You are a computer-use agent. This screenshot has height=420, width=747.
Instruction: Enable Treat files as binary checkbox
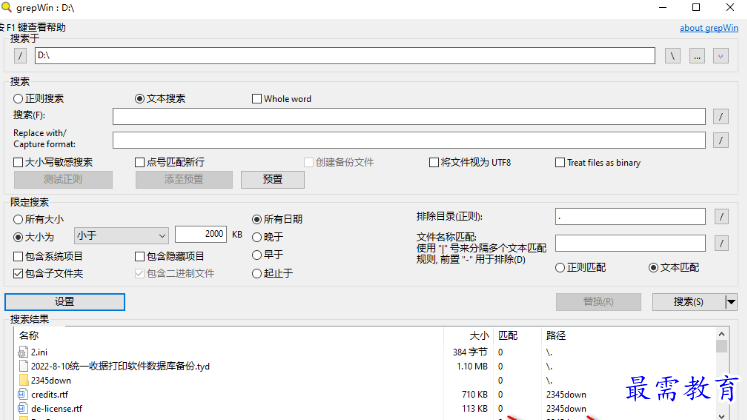560,162
